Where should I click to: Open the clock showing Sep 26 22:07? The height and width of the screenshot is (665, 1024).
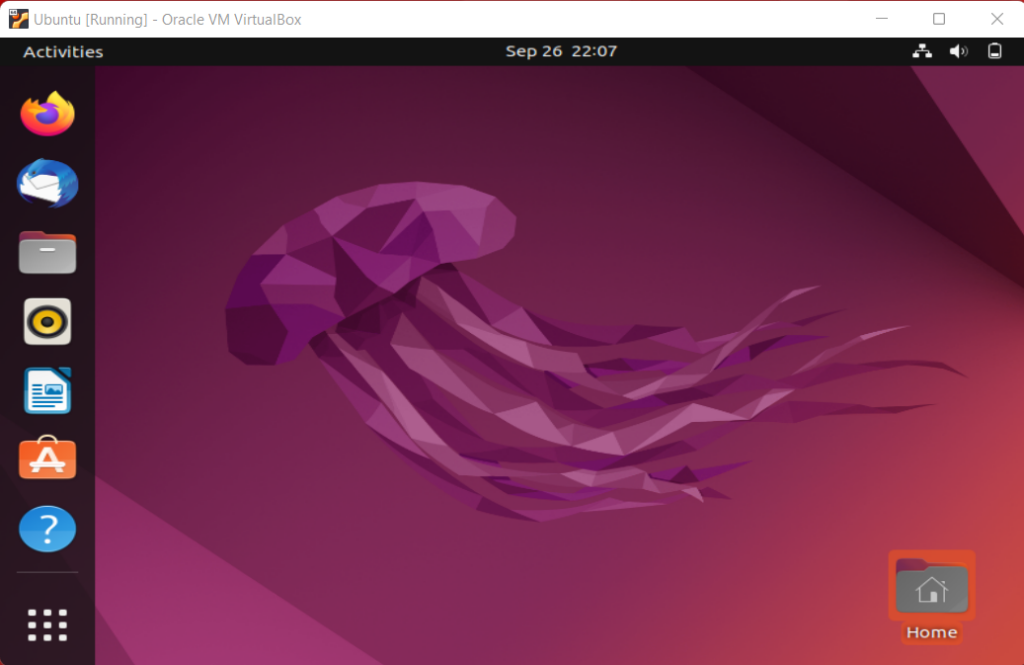(x=561, y=52)
